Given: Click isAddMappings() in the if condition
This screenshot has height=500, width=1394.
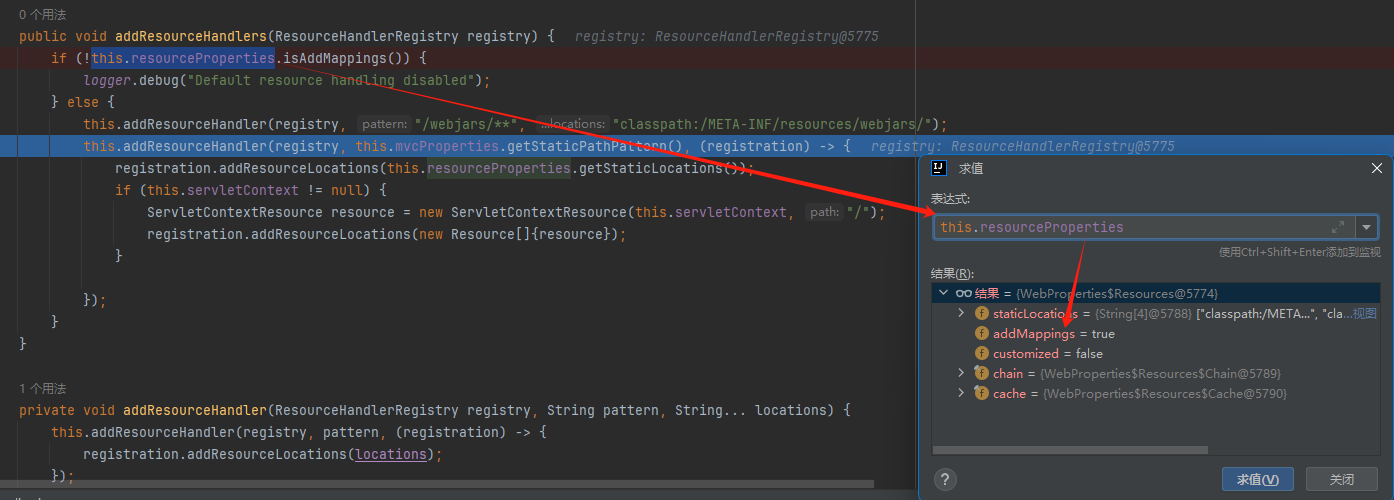Looking at the screenshot, I should [346, 58].
